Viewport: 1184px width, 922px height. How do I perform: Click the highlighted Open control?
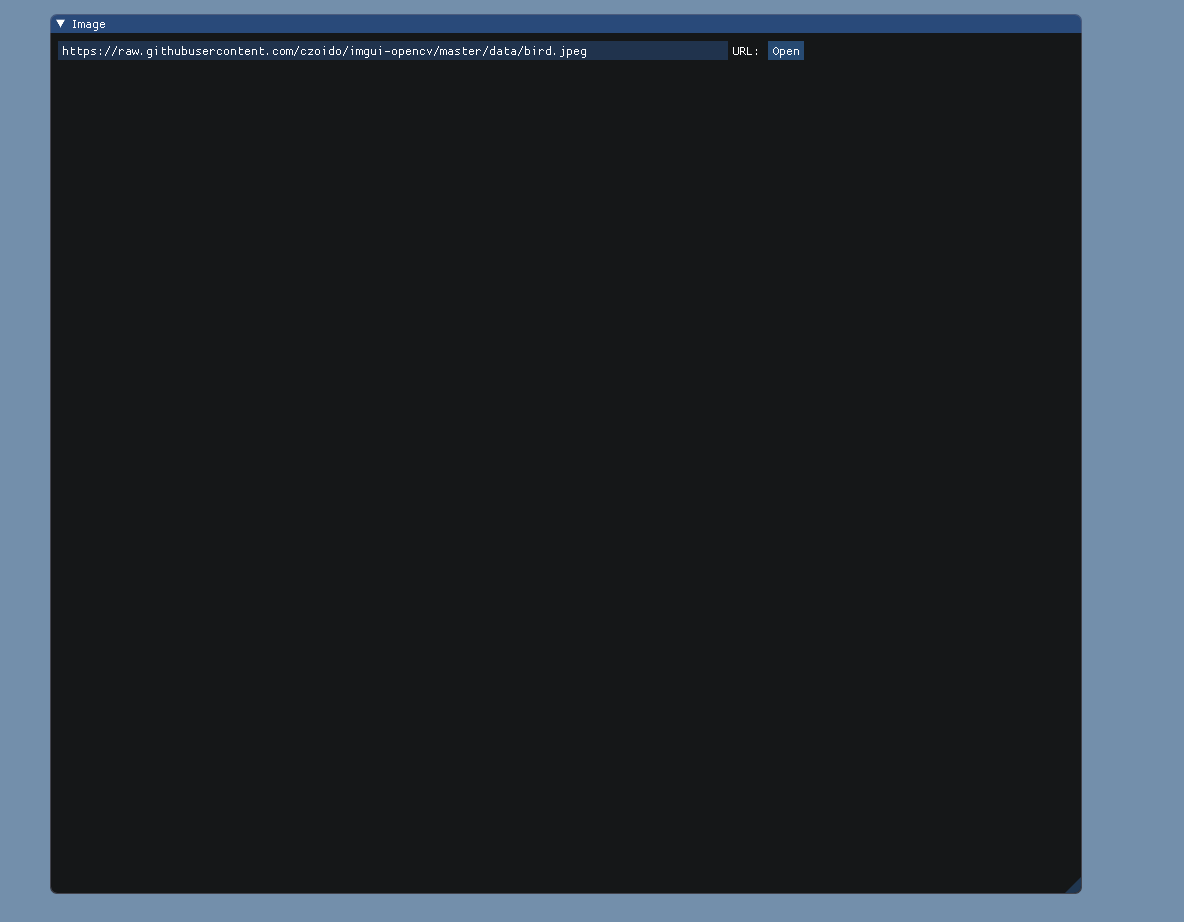[785, 50]
